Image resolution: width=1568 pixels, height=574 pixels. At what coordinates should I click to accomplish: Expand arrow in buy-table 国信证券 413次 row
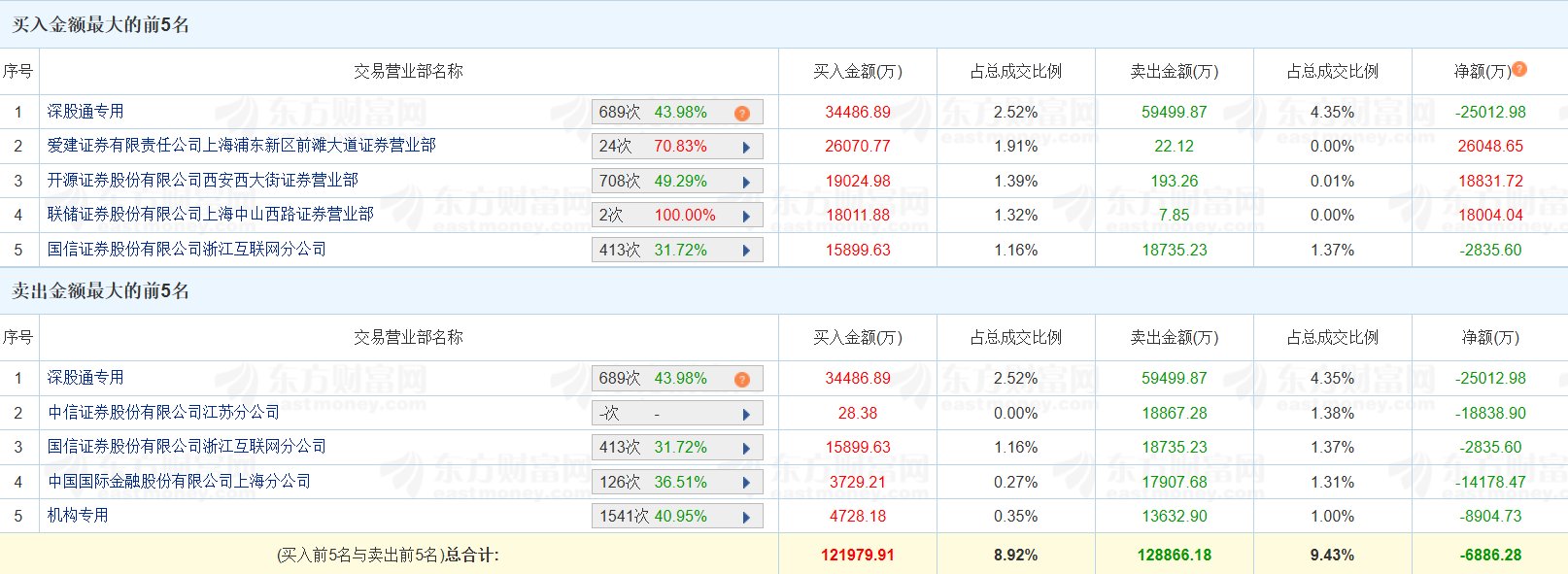click(746, 251)
